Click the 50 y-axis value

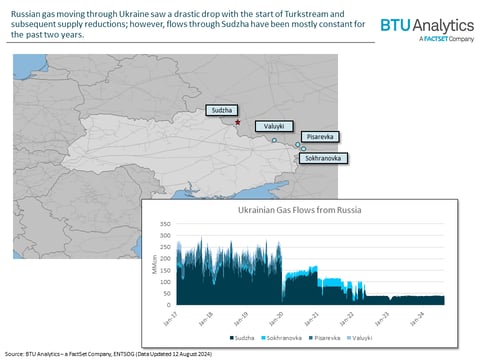167,294
